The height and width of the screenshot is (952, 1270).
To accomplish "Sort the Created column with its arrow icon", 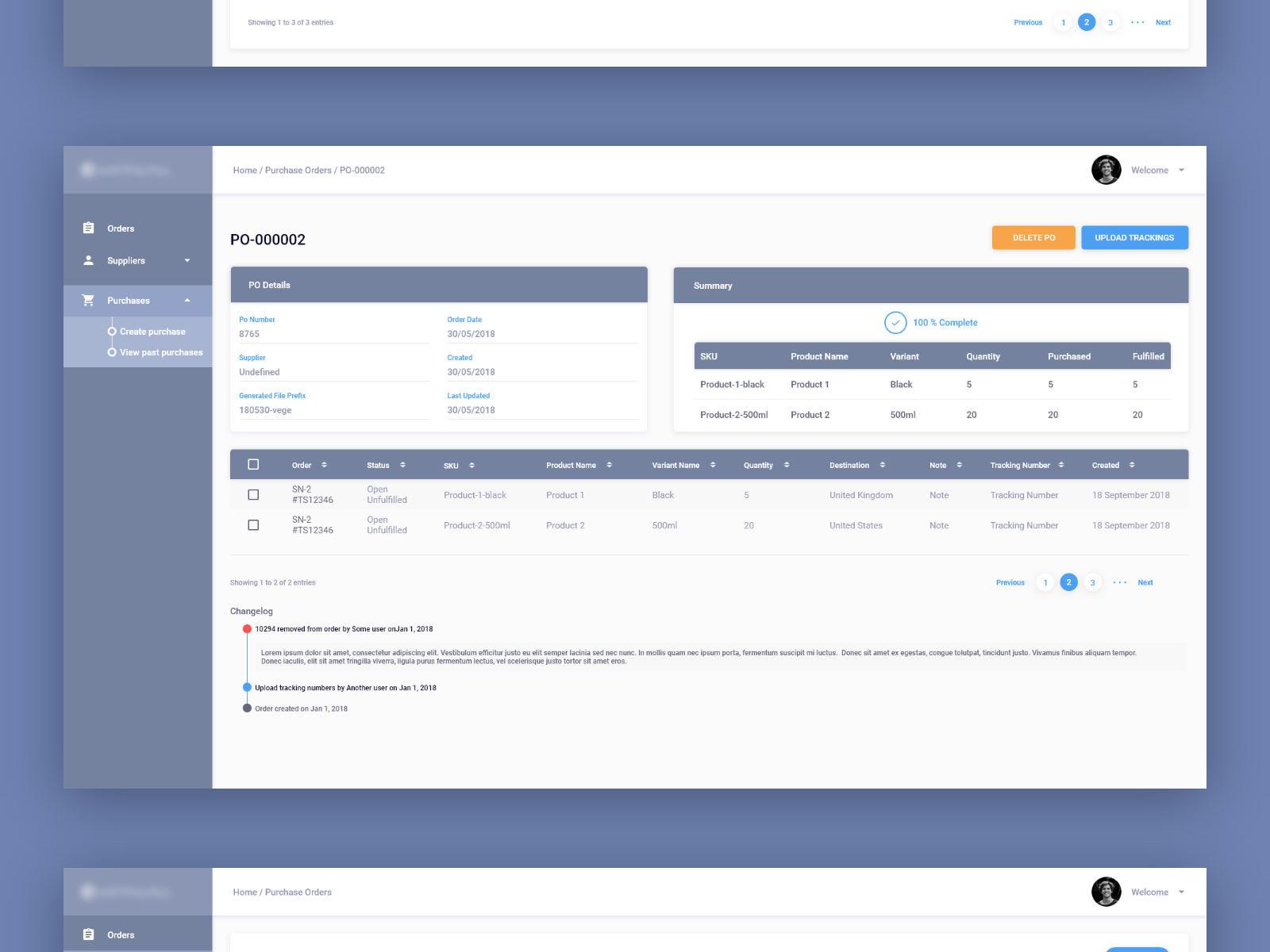I will point(1132,465).
